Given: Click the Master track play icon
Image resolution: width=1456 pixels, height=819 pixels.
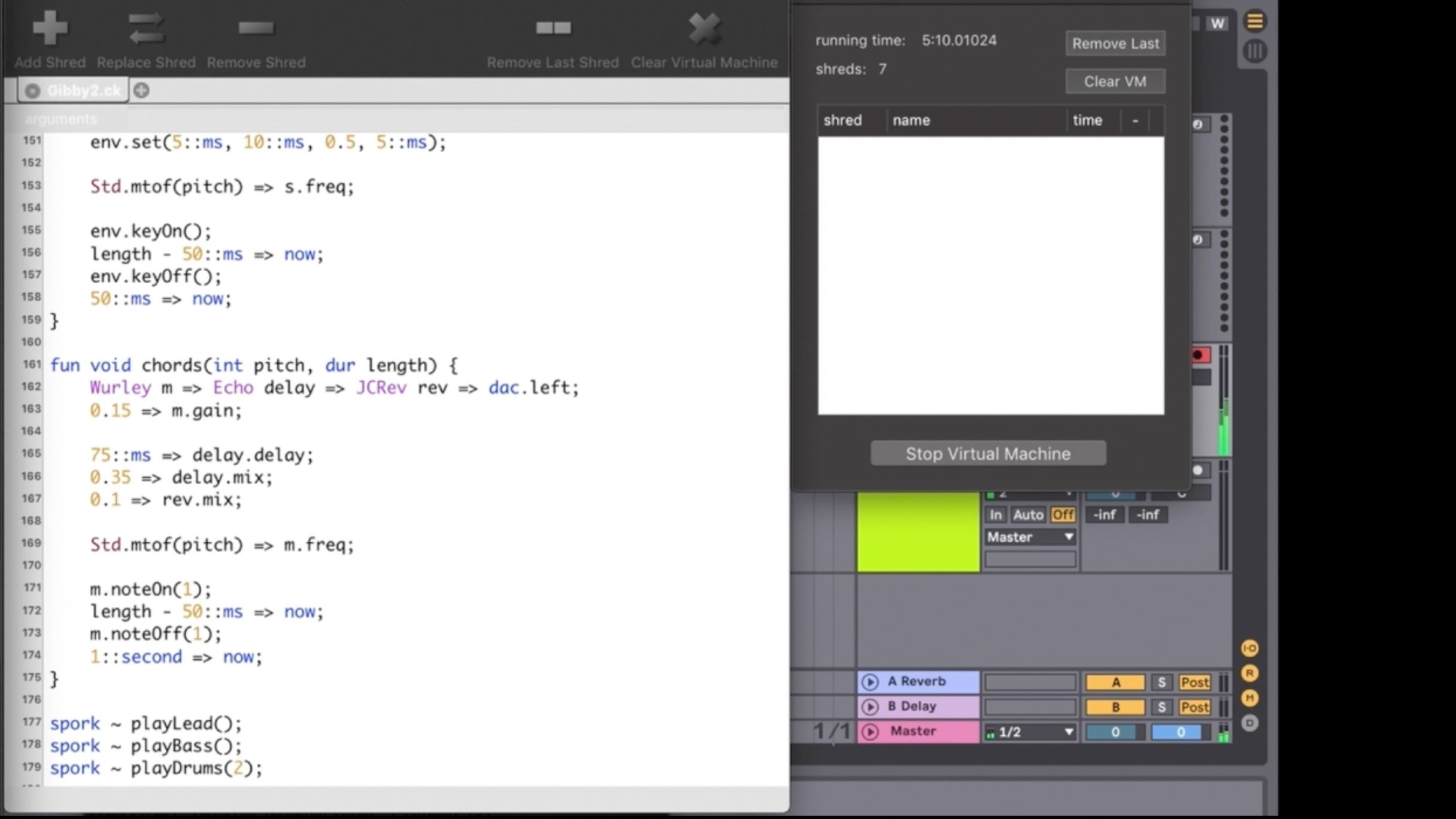Looking at the screenshot, I should pos(870,732).
